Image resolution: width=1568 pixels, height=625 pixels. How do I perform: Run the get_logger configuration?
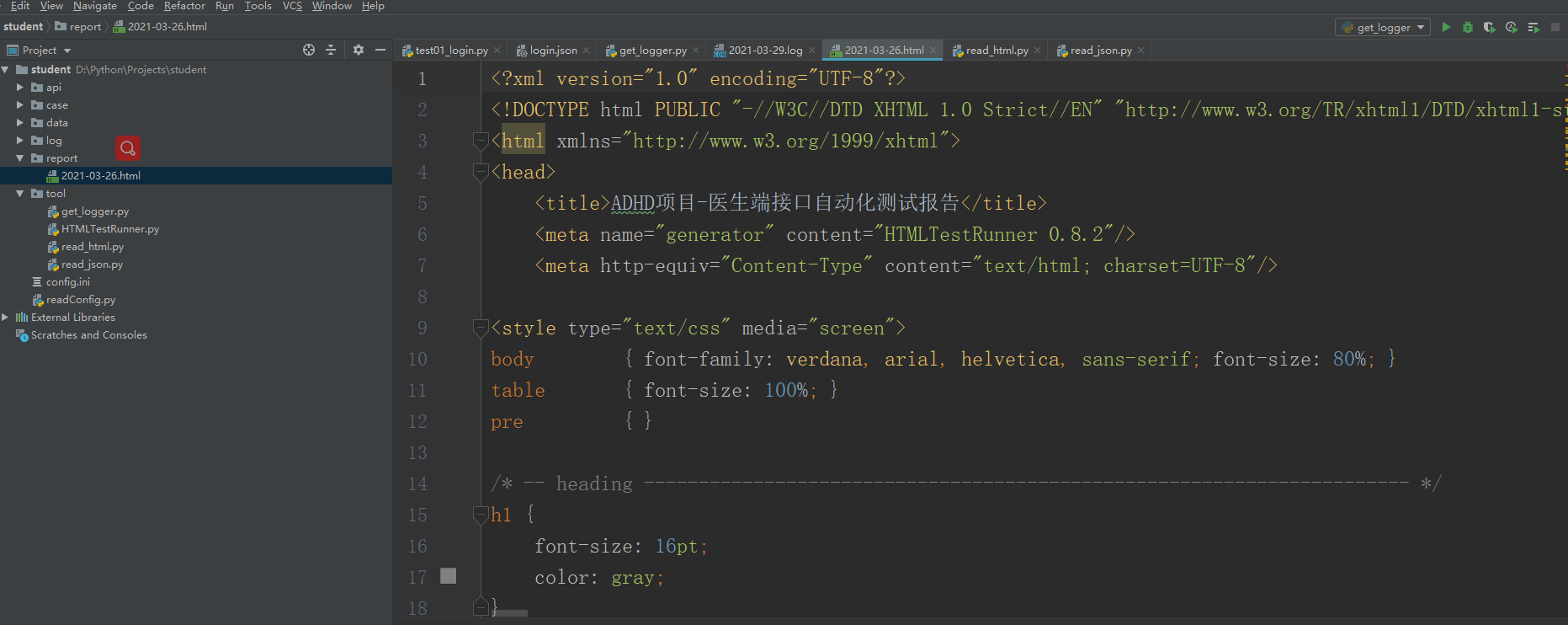pos(1446,27)
